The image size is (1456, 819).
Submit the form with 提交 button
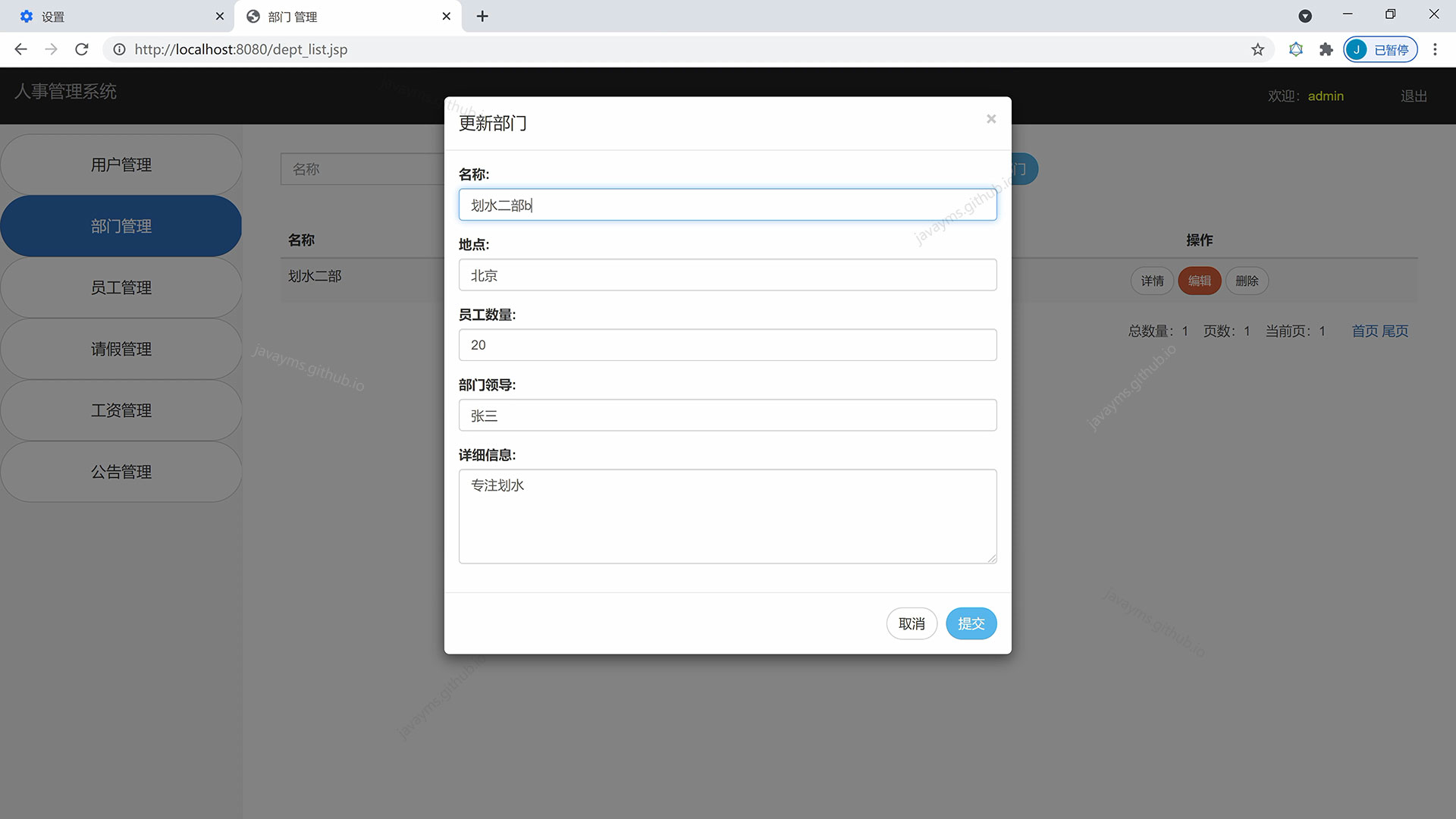971,623
